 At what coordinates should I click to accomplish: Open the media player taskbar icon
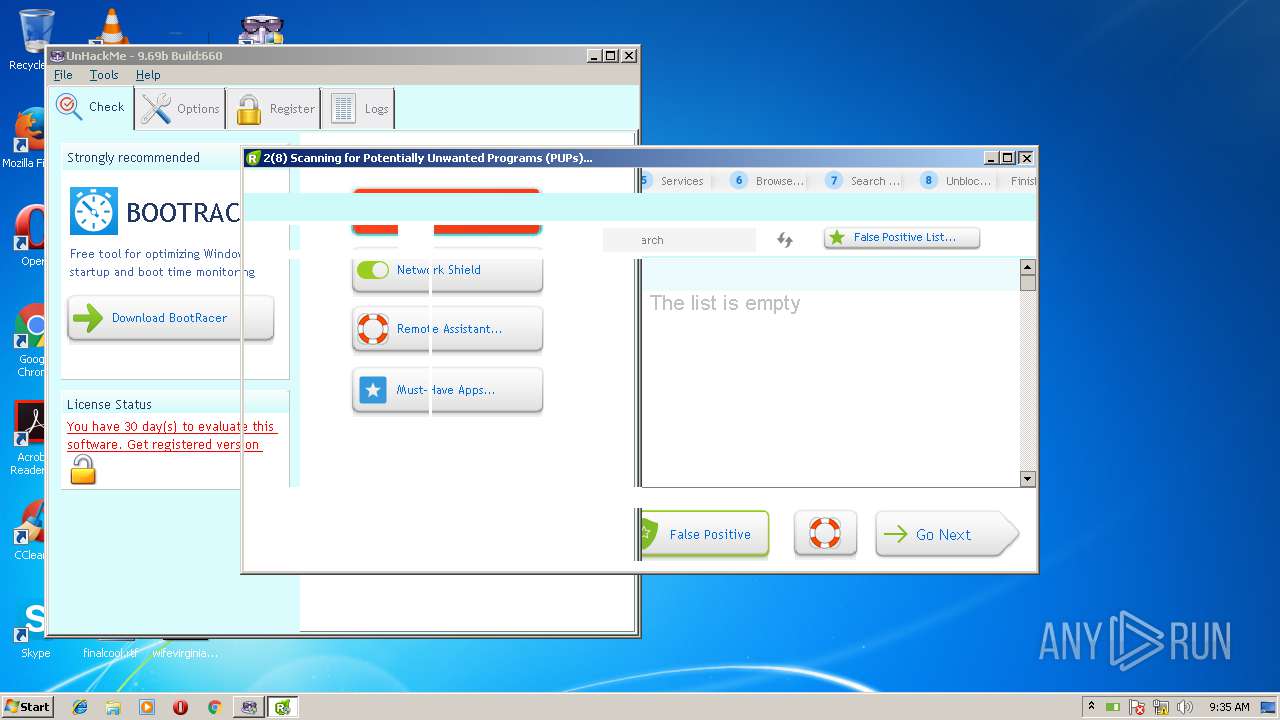(x=147, y=707)
